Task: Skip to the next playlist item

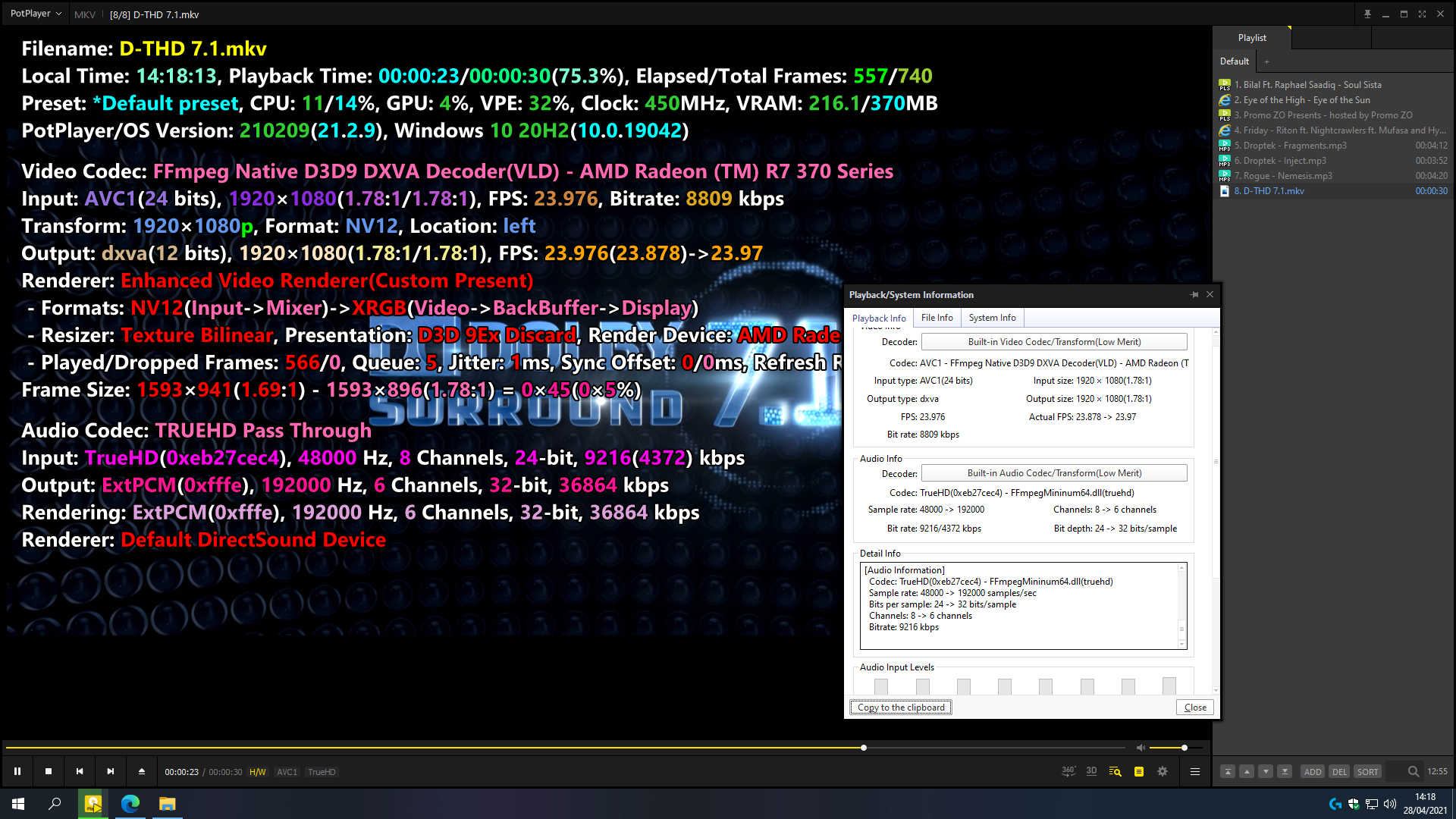Action: [x=111, y=771]
